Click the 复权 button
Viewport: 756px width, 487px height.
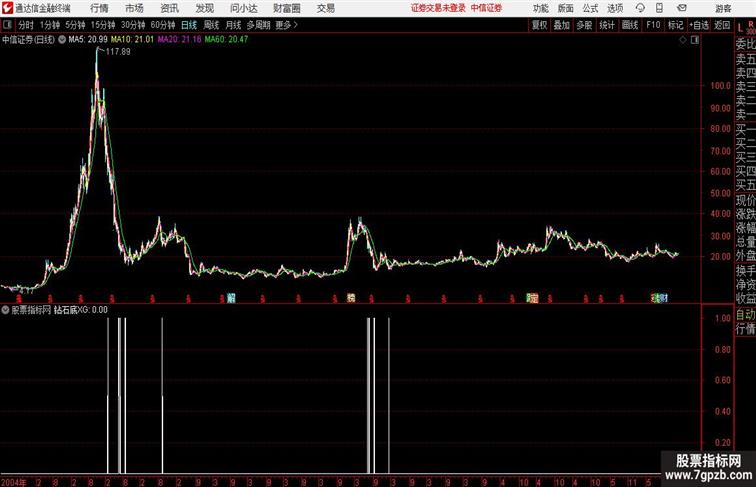[539, 25]
